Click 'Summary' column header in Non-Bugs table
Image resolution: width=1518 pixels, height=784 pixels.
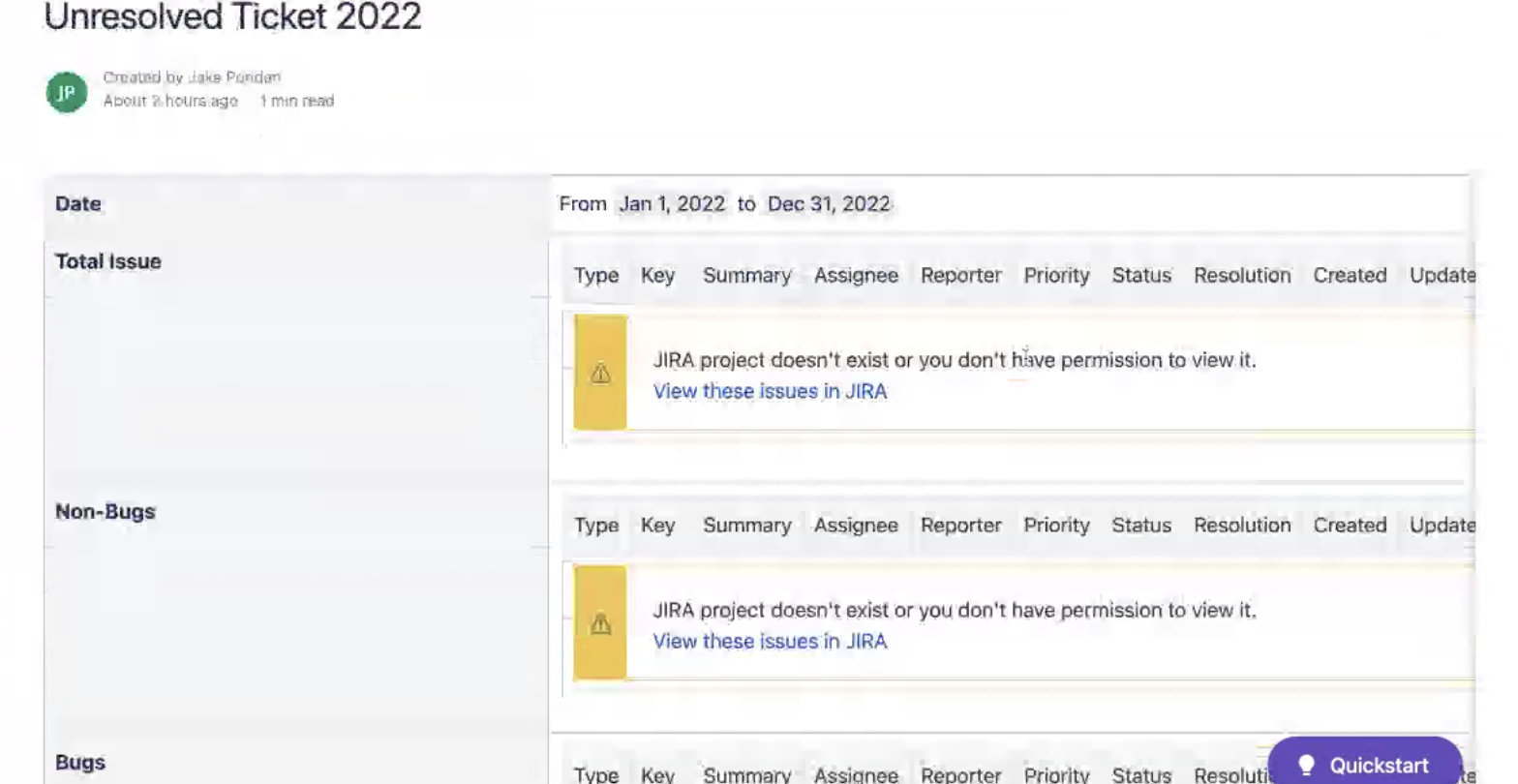coord(747,526)
